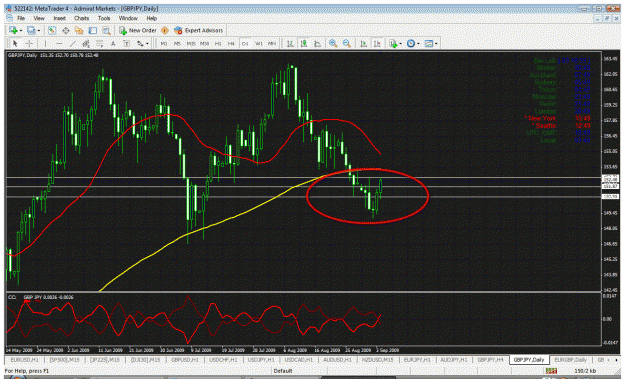Image resolution: width=625 pixels, height=379 pixels.
Task: Open the Window menu
Action: 128,18
